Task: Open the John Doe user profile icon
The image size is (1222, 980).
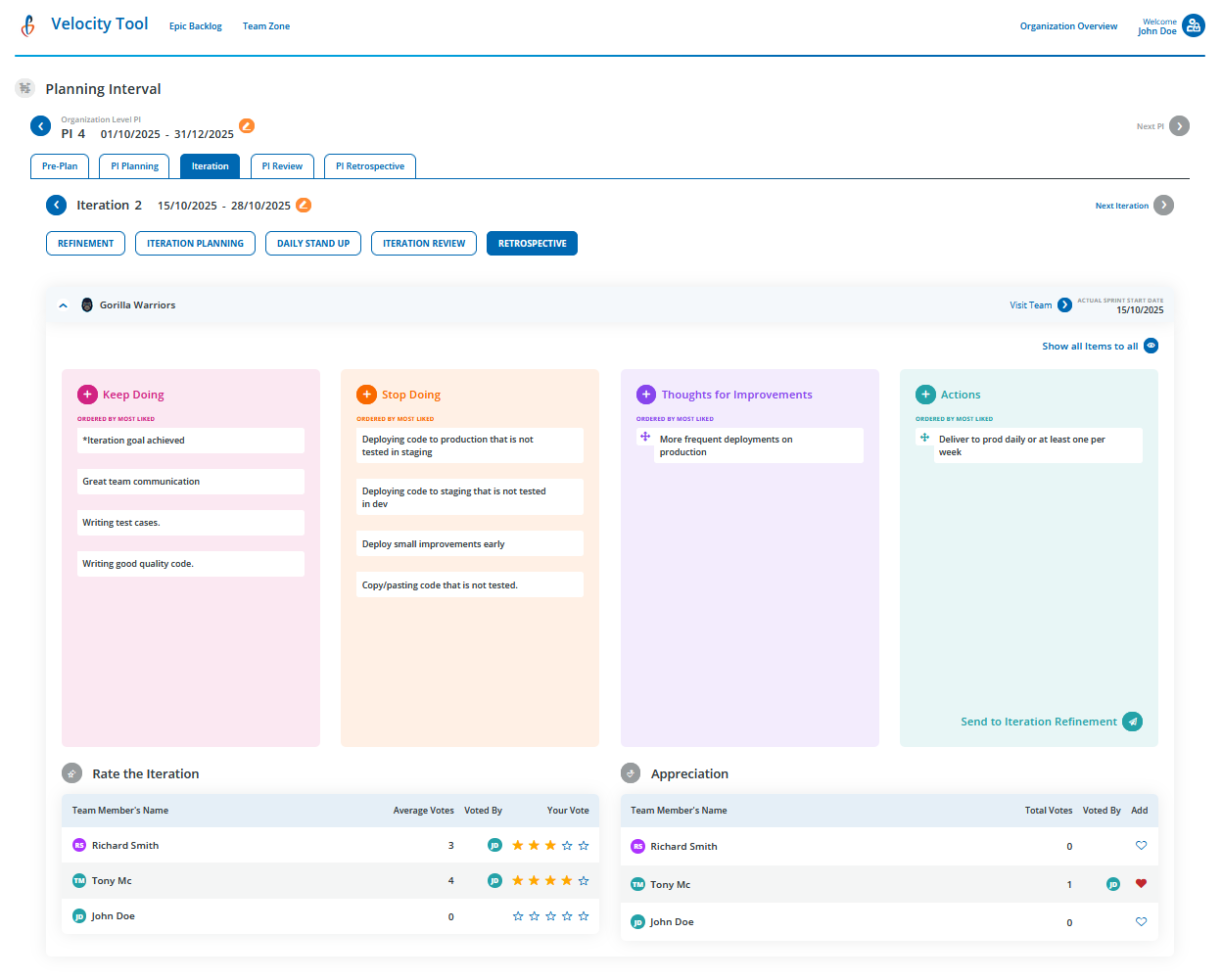Action: [1193, 26]
